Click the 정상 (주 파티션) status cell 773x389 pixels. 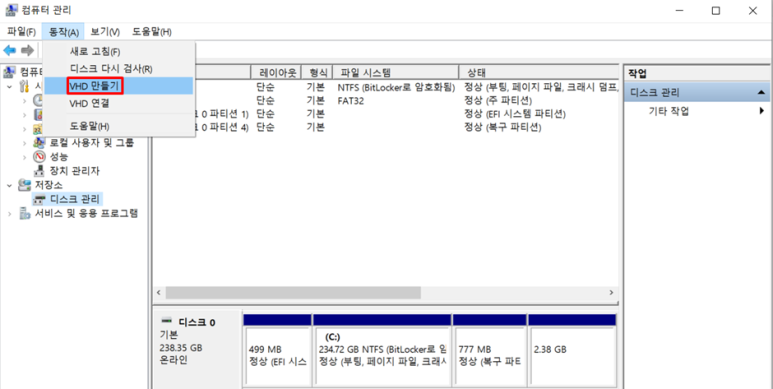(x=497, y=101)
